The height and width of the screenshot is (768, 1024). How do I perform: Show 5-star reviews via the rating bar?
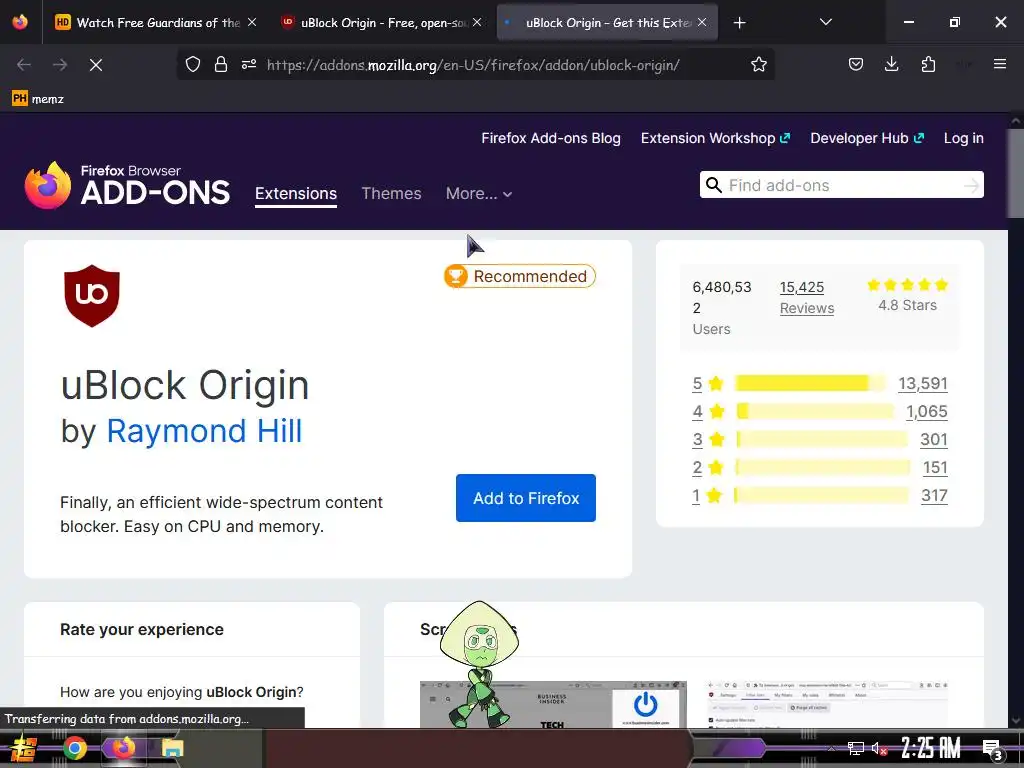click(810, 383)
